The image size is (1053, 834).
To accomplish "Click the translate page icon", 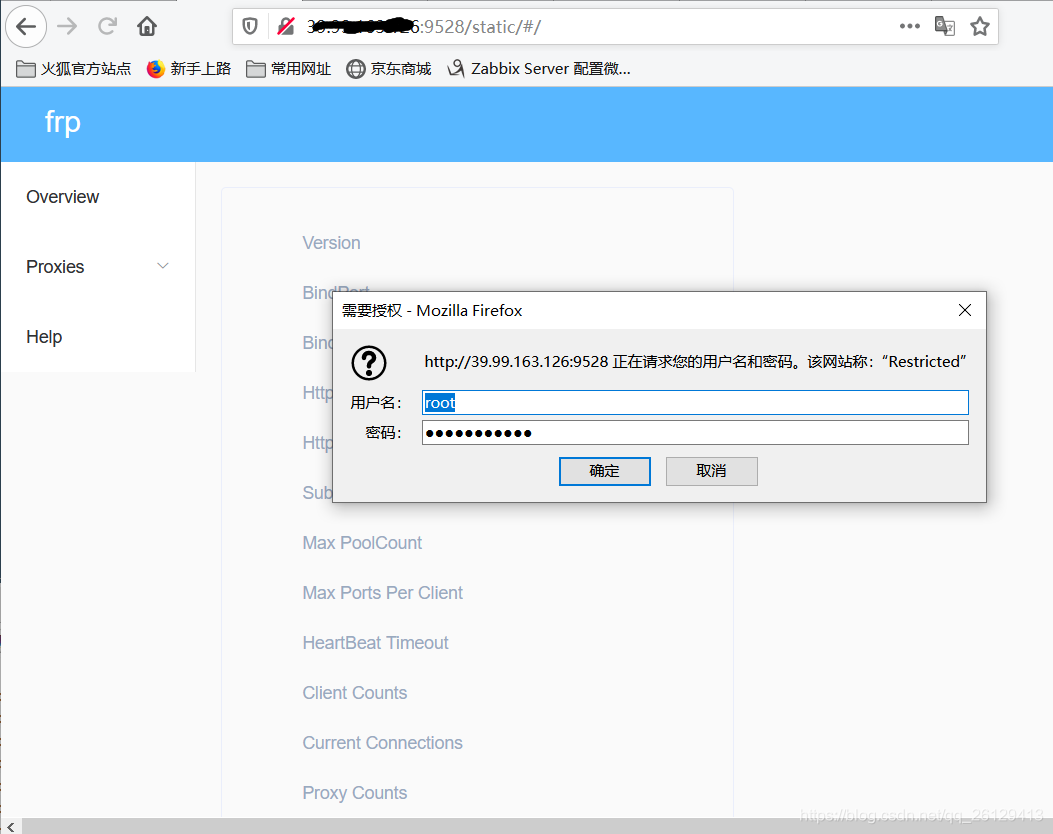I will (945, 26).
